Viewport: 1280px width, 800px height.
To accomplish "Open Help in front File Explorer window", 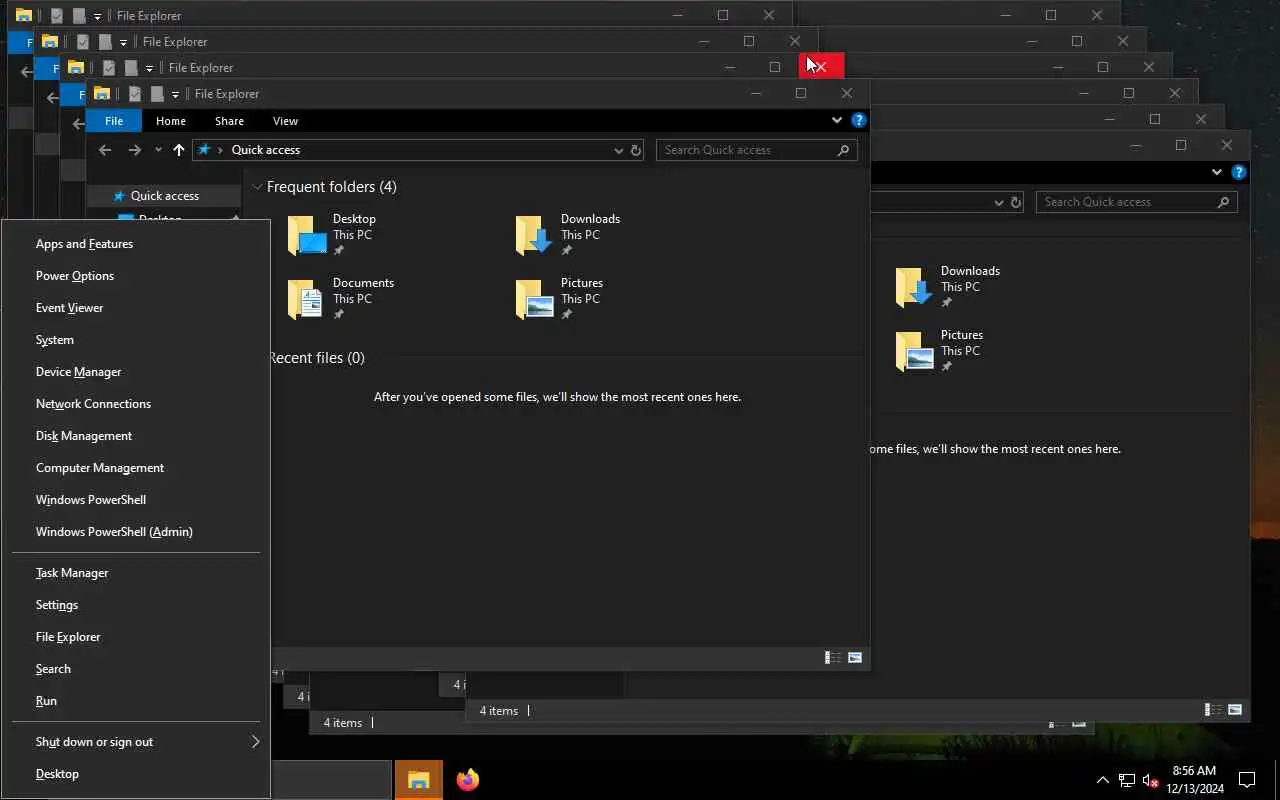I will pyautogui.click(x=858, y=120).
